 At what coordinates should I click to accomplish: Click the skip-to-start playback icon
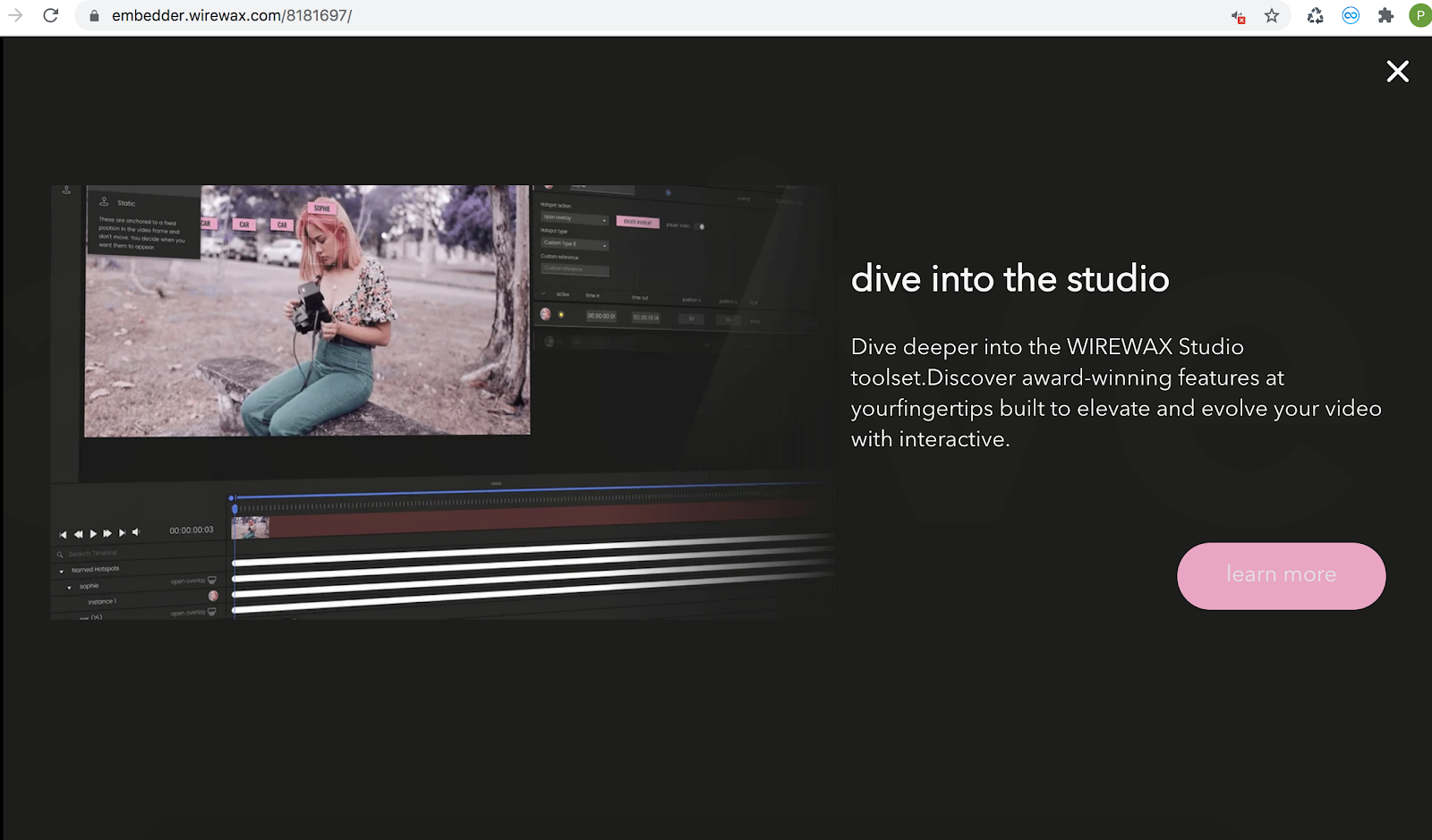point(63,534)
